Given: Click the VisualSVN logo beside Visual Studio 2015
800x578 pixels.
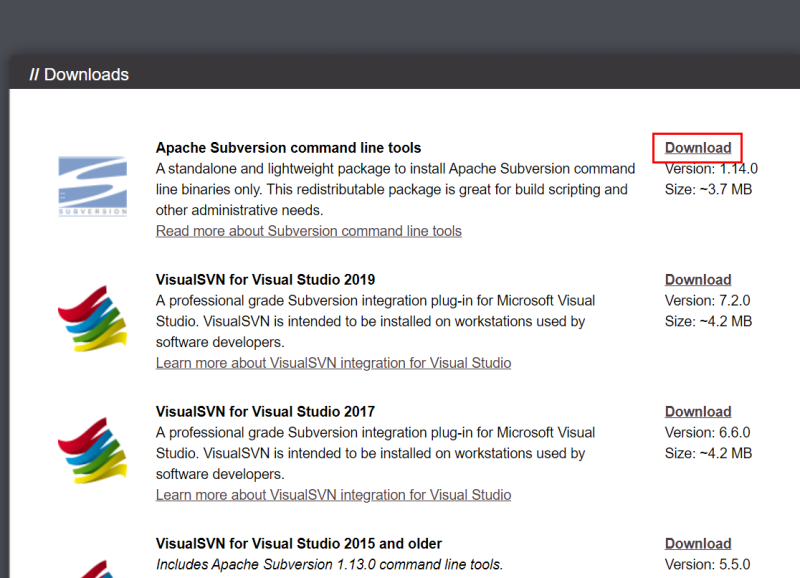Looking at the screenshot, I should coord(92,569).
